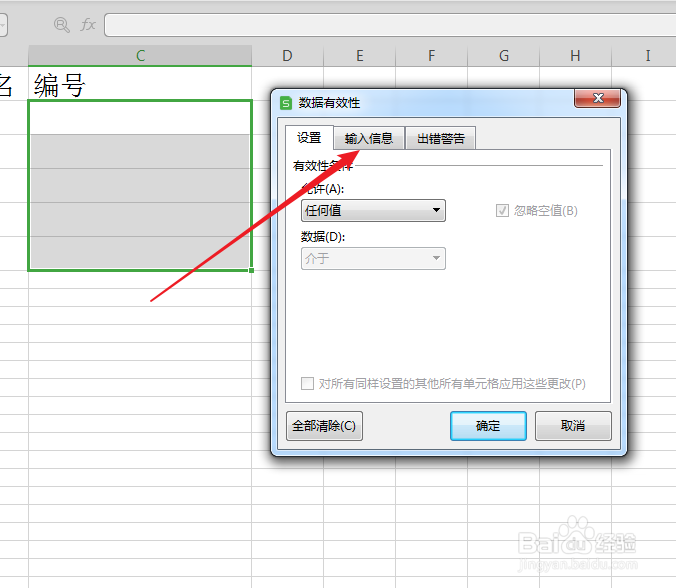
Task: Check 对所有同样设置的其他所有单元格应用这些更改 box
Action: coord(307,383)
